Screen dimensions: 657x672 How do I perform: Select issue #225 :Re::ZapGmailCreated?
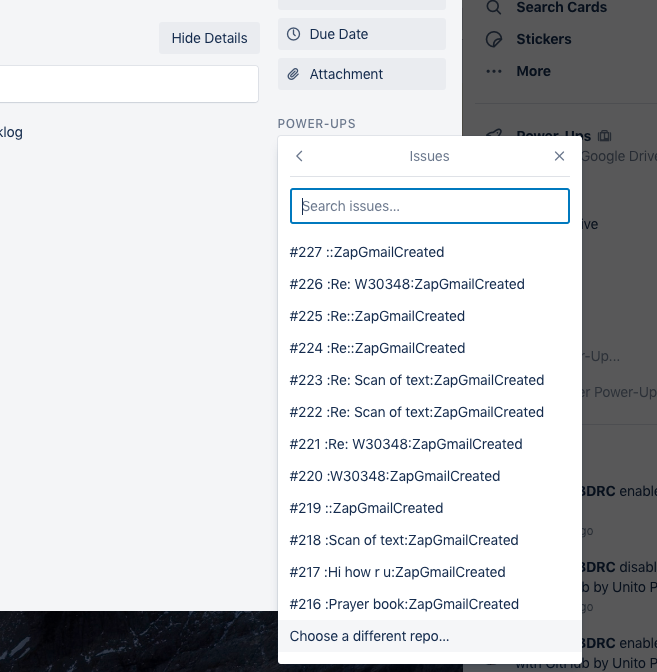click(x=430, y=316)
